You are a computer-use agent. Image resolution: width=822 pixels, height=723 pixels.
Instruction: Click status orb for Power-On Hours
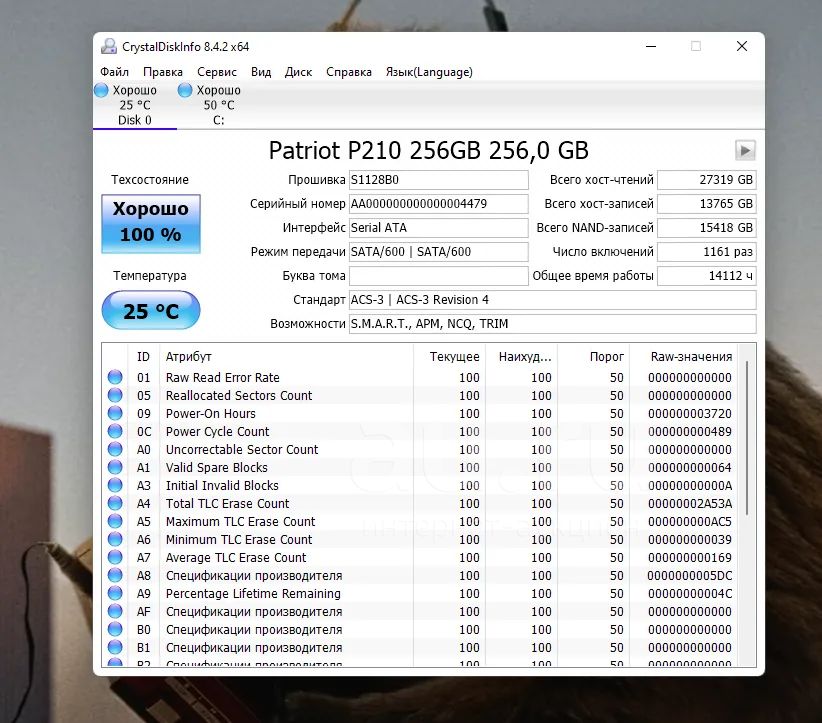click(x=115, y=413)
